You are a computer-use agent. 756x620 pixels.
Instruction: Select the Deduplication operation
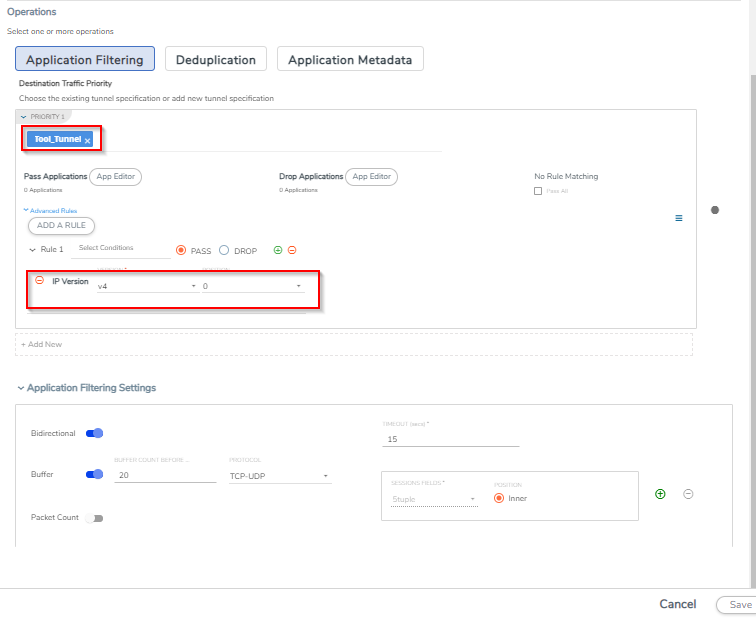point(216,59)
